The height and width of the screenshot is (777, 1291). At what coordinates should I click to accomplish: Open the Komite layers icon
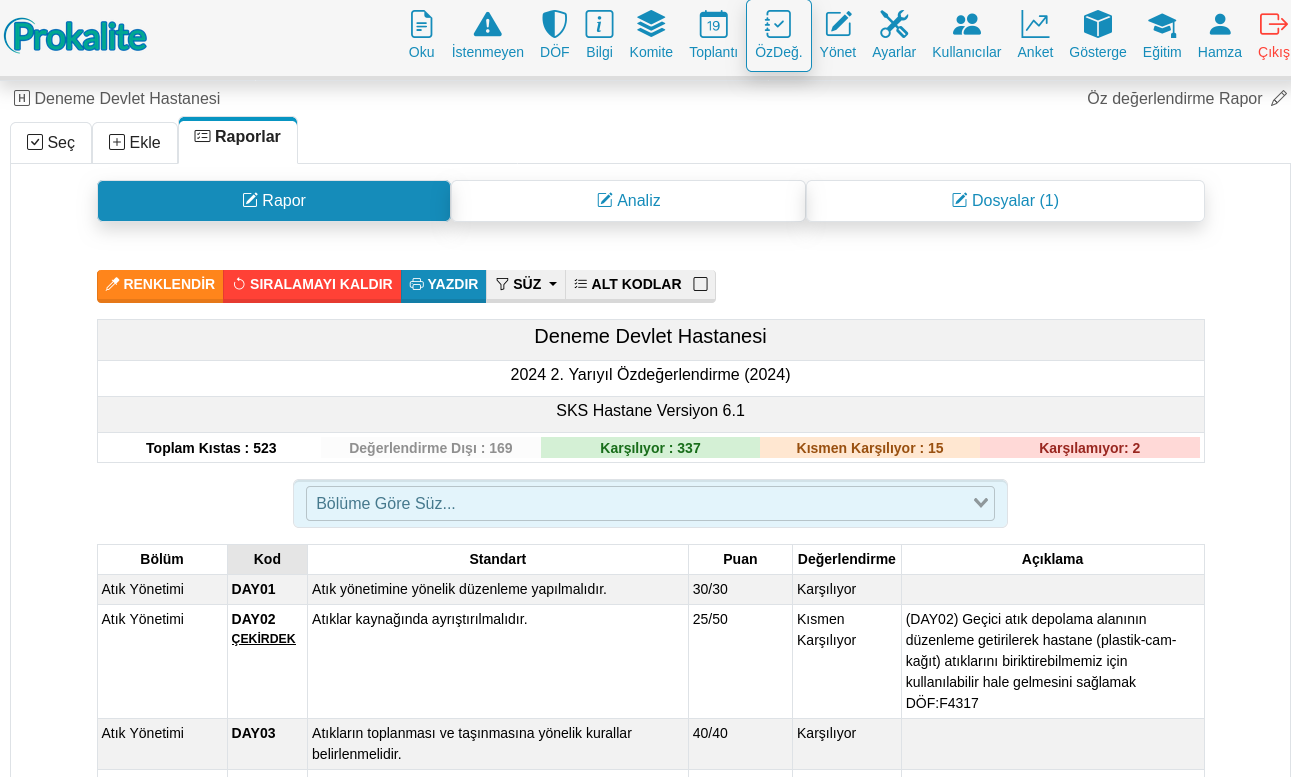click(651, 24)
